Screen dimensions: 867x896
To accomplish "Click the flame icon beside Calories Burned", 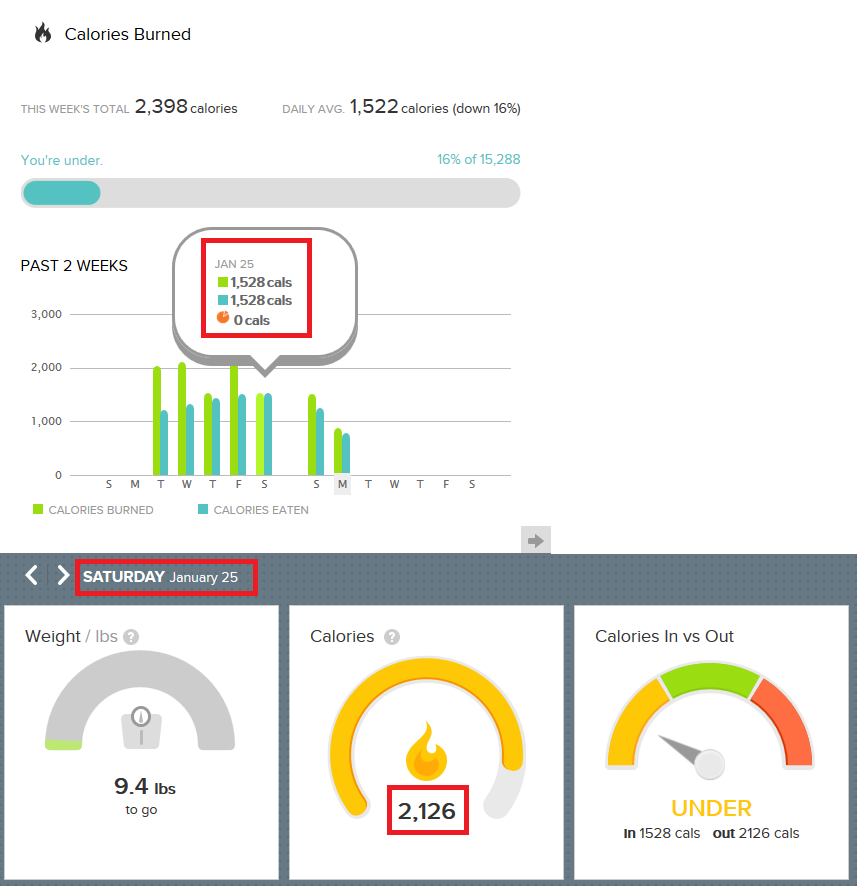I will point(43,33).
